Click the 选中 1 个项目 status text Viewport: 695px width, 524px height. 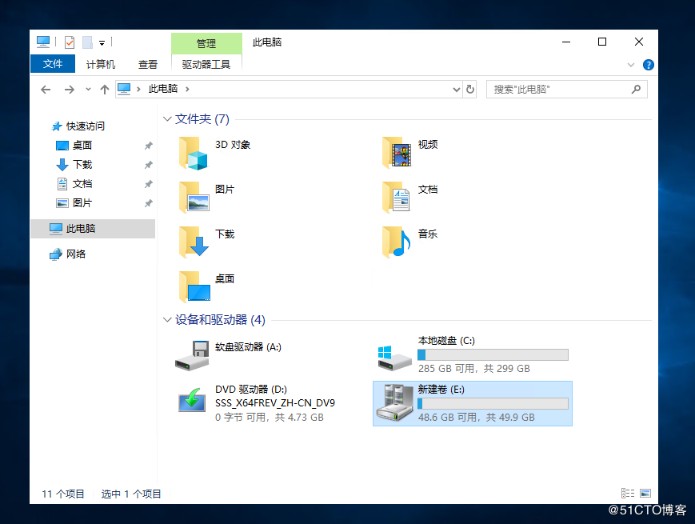pyautogui.click(x=131, y=494)
